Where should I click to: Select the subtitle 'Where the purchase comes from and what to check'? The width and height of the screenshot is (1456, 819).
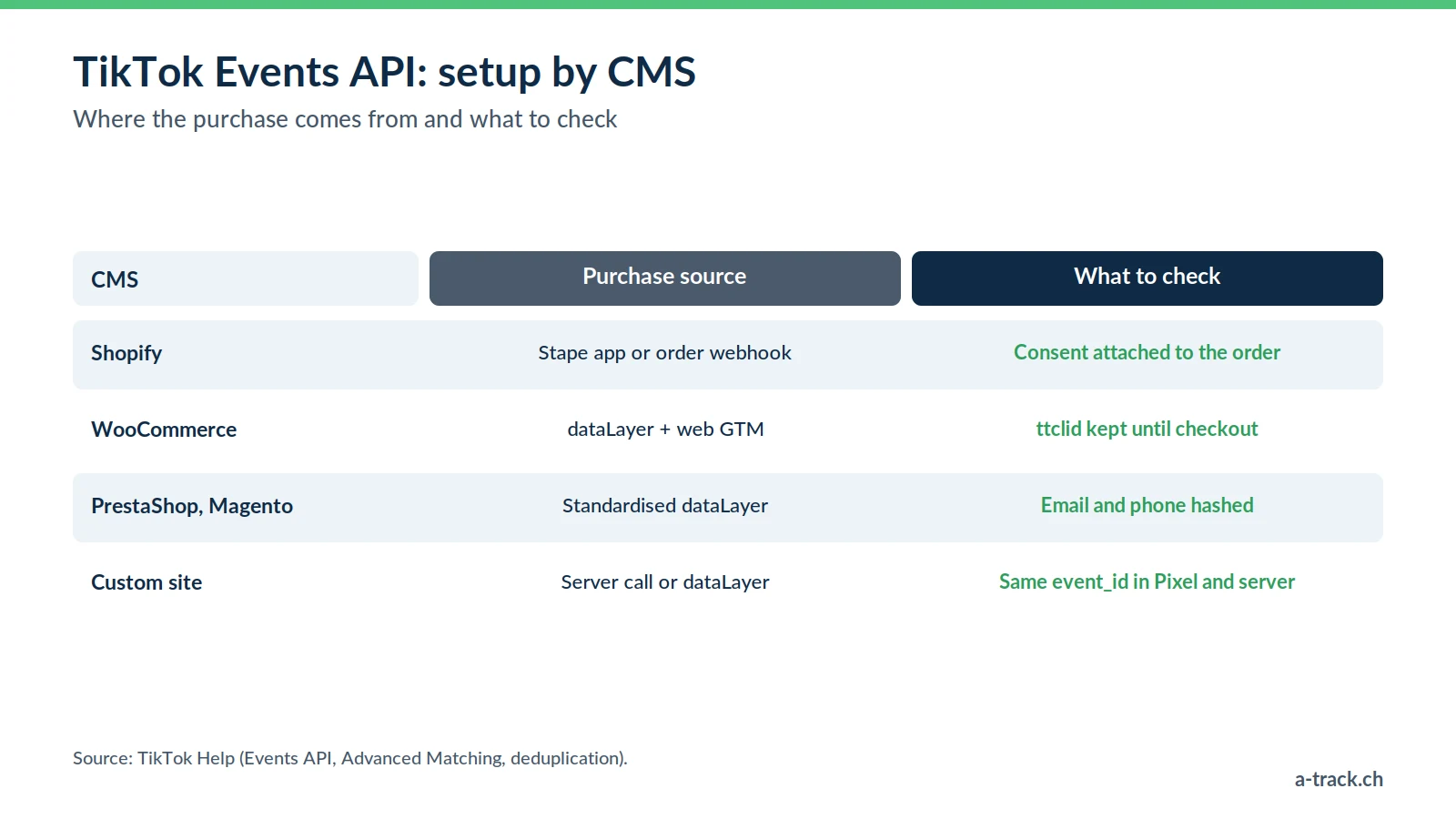(x=345, y=119)
